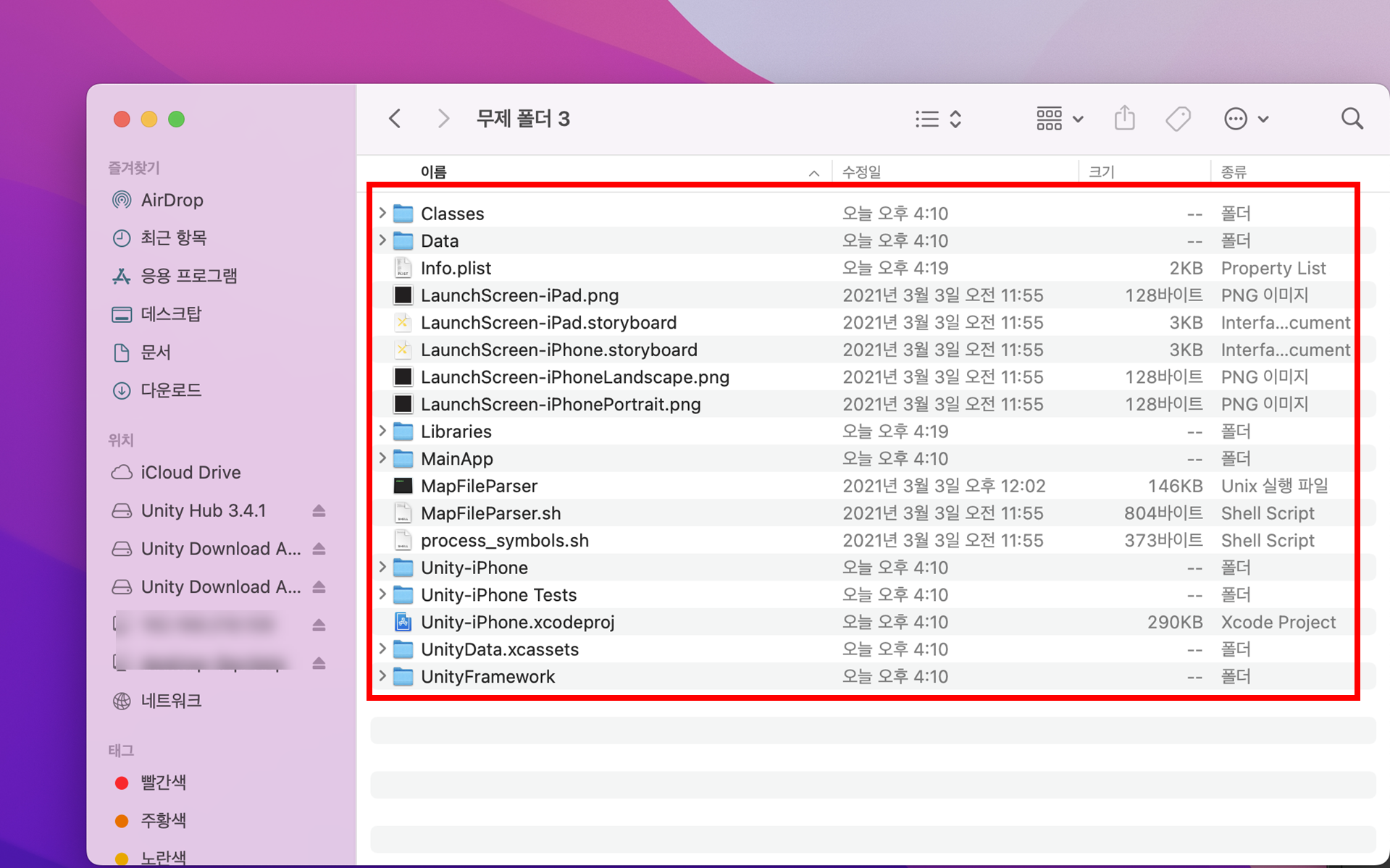Open 네트워크 in the sidebar
Image resolution: width=1390 pixels, height=868 pixels.
pyautogui.click(x=171, y=701)
